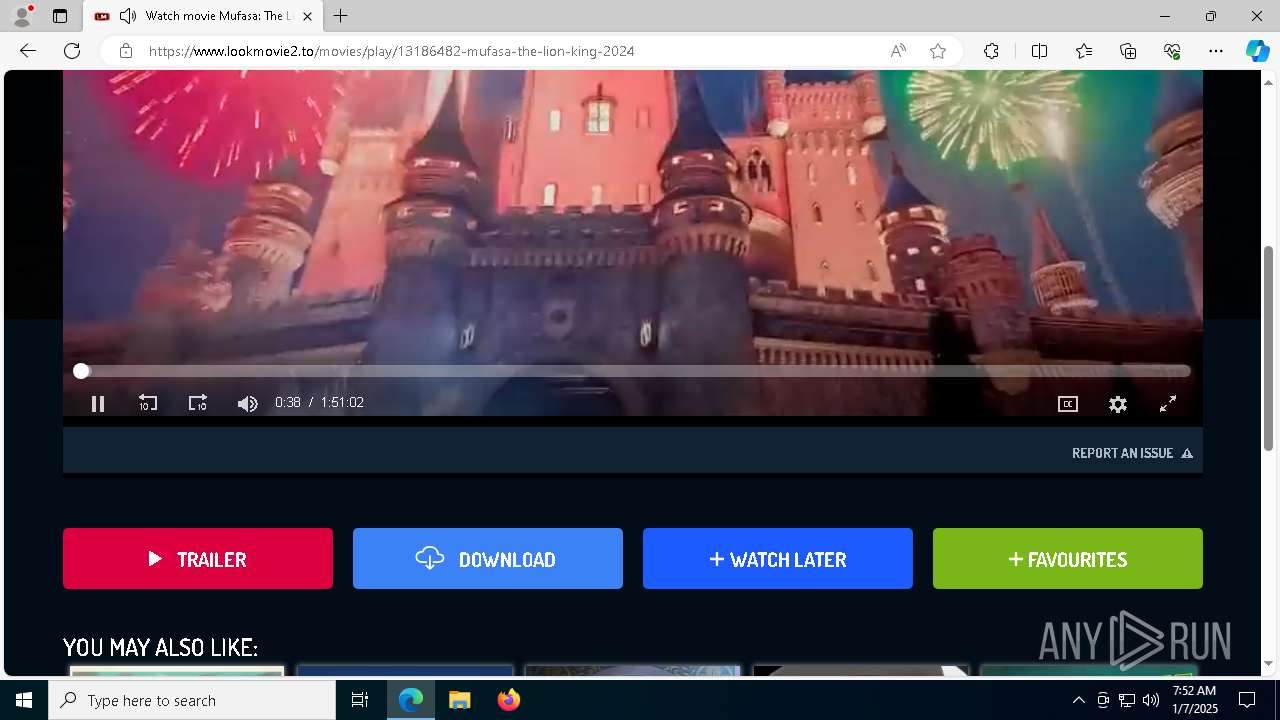
Task: Go back in the browser
Action: pyautogui.click(x=28, y=51)
